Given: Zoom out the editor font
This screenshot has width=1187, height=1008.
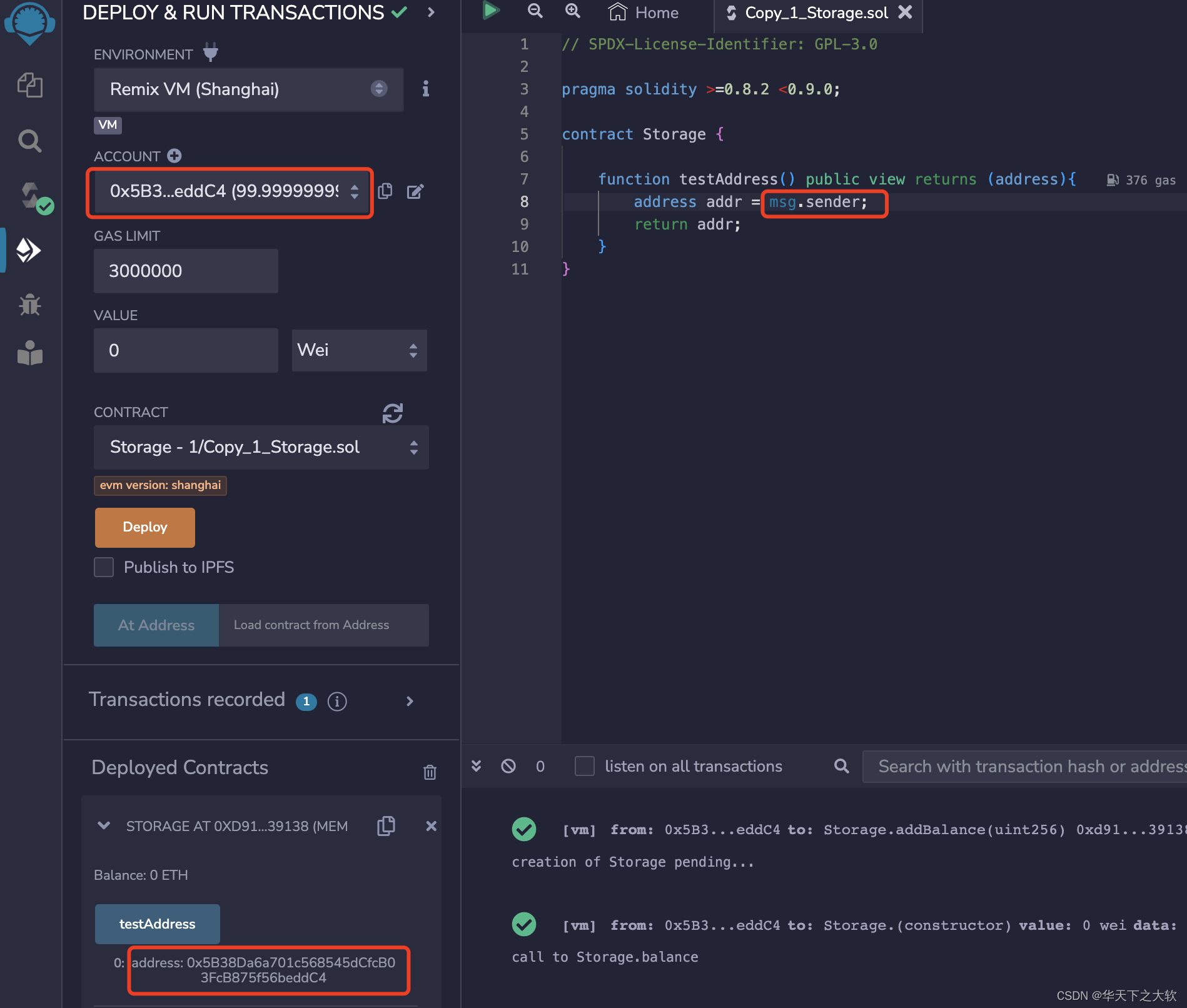Looking at the screenshot, I should click(x=535, y=11).
